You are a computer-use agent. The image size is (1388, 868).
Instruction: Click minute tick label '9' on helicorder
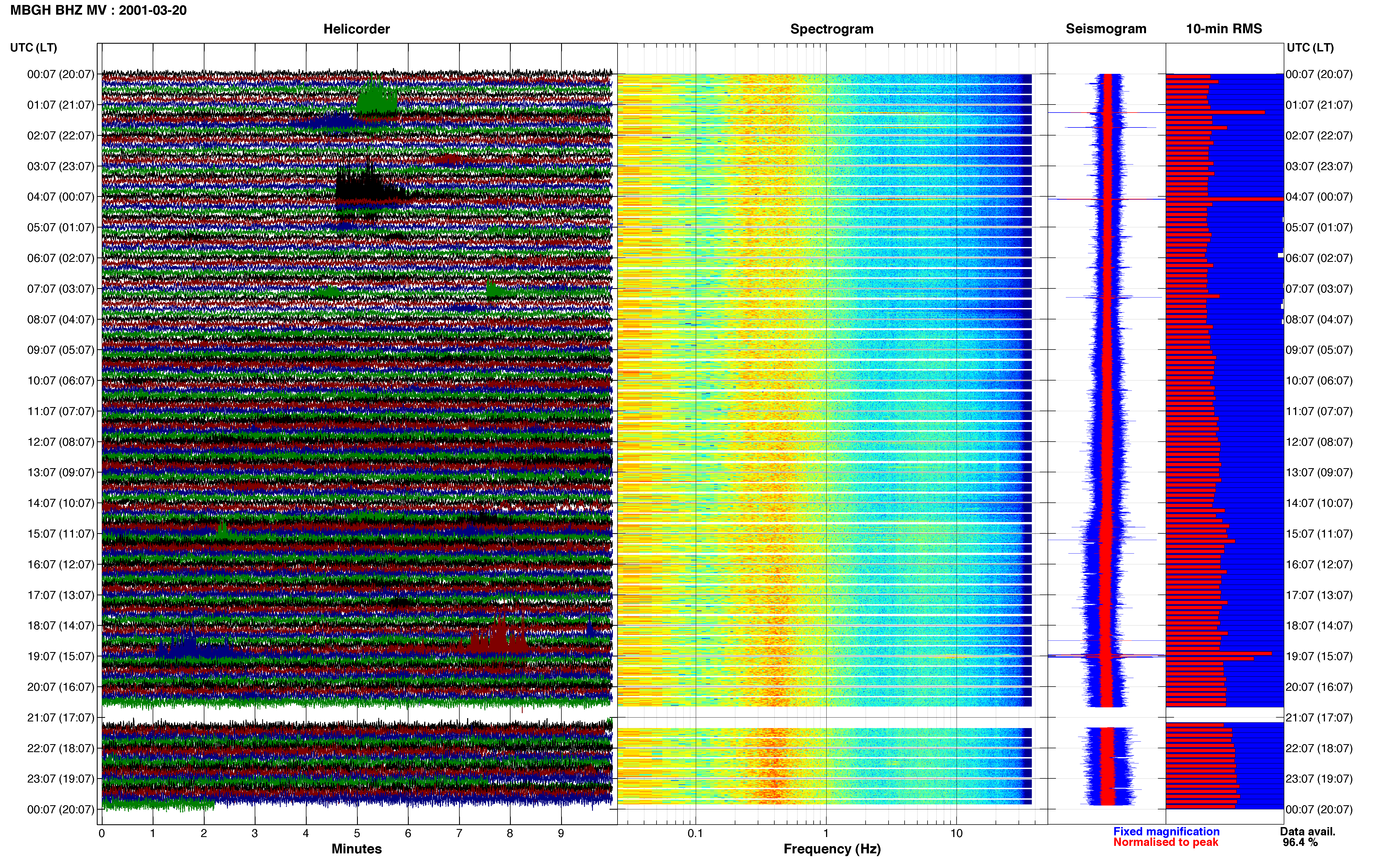click(x=561, y=833)
